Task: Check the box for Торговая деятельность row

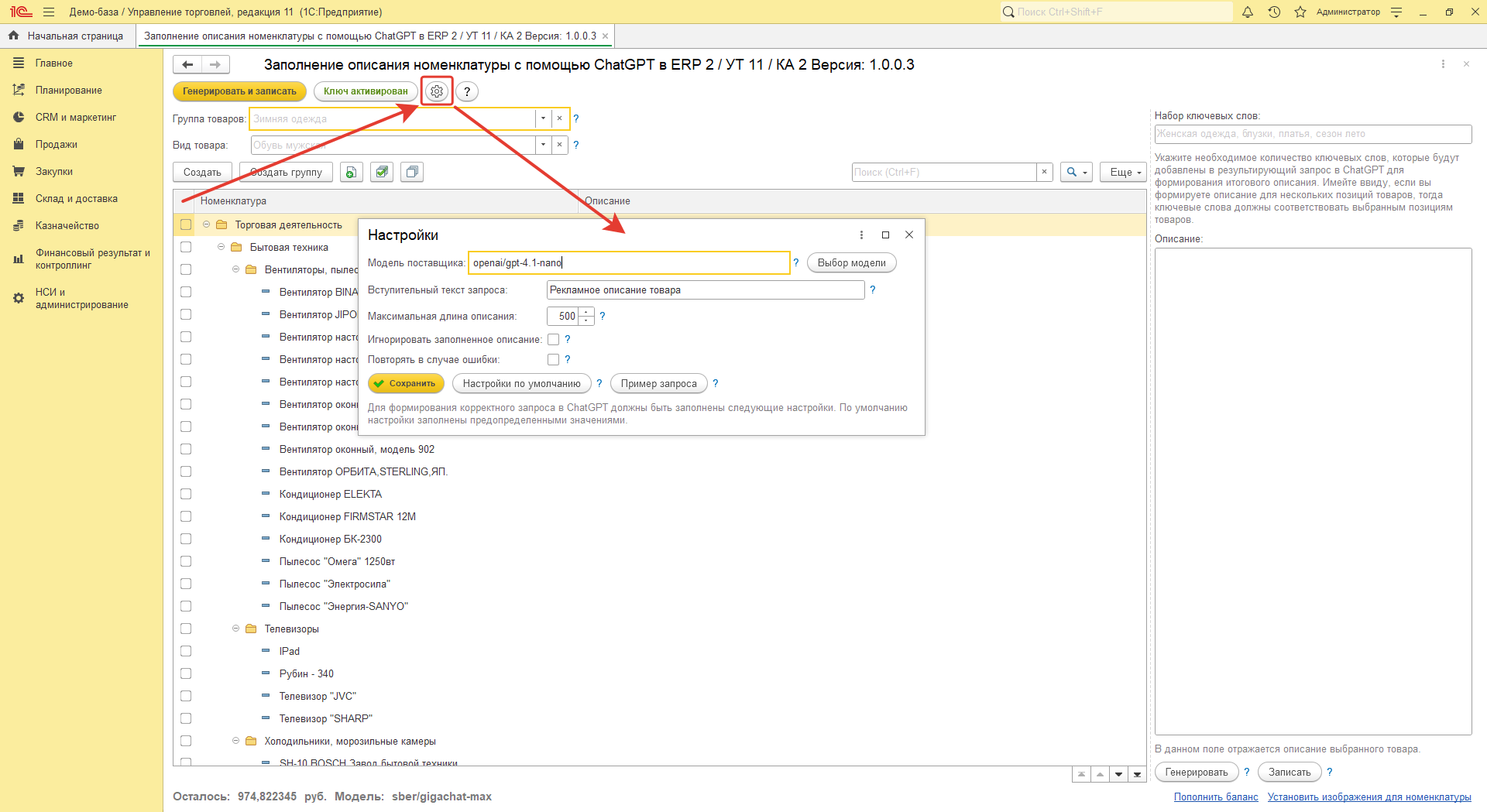Action: pyautogui.click(x=186, y=224)
